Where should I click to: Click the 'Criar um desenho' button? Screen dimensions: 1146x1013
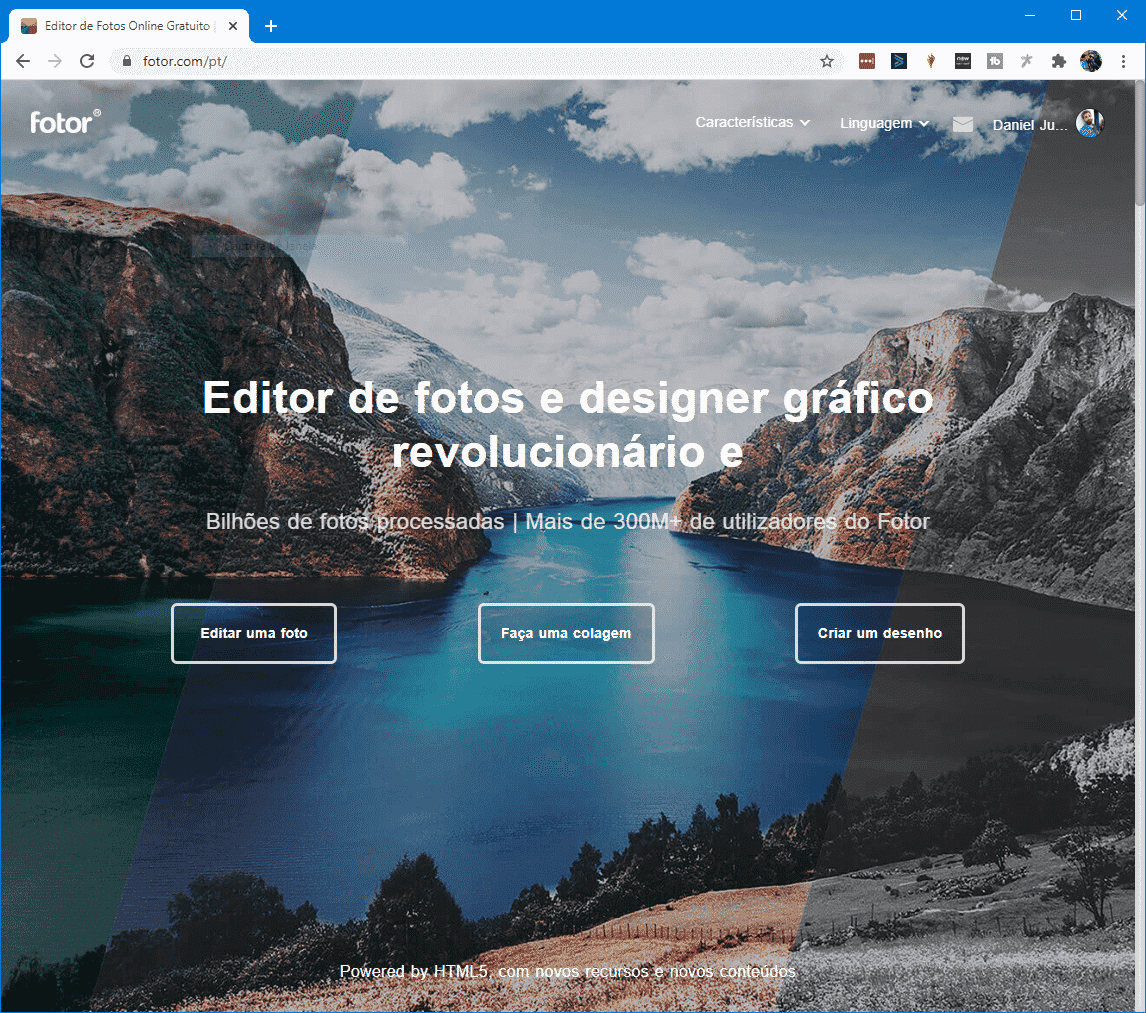[x=880, y=633]
